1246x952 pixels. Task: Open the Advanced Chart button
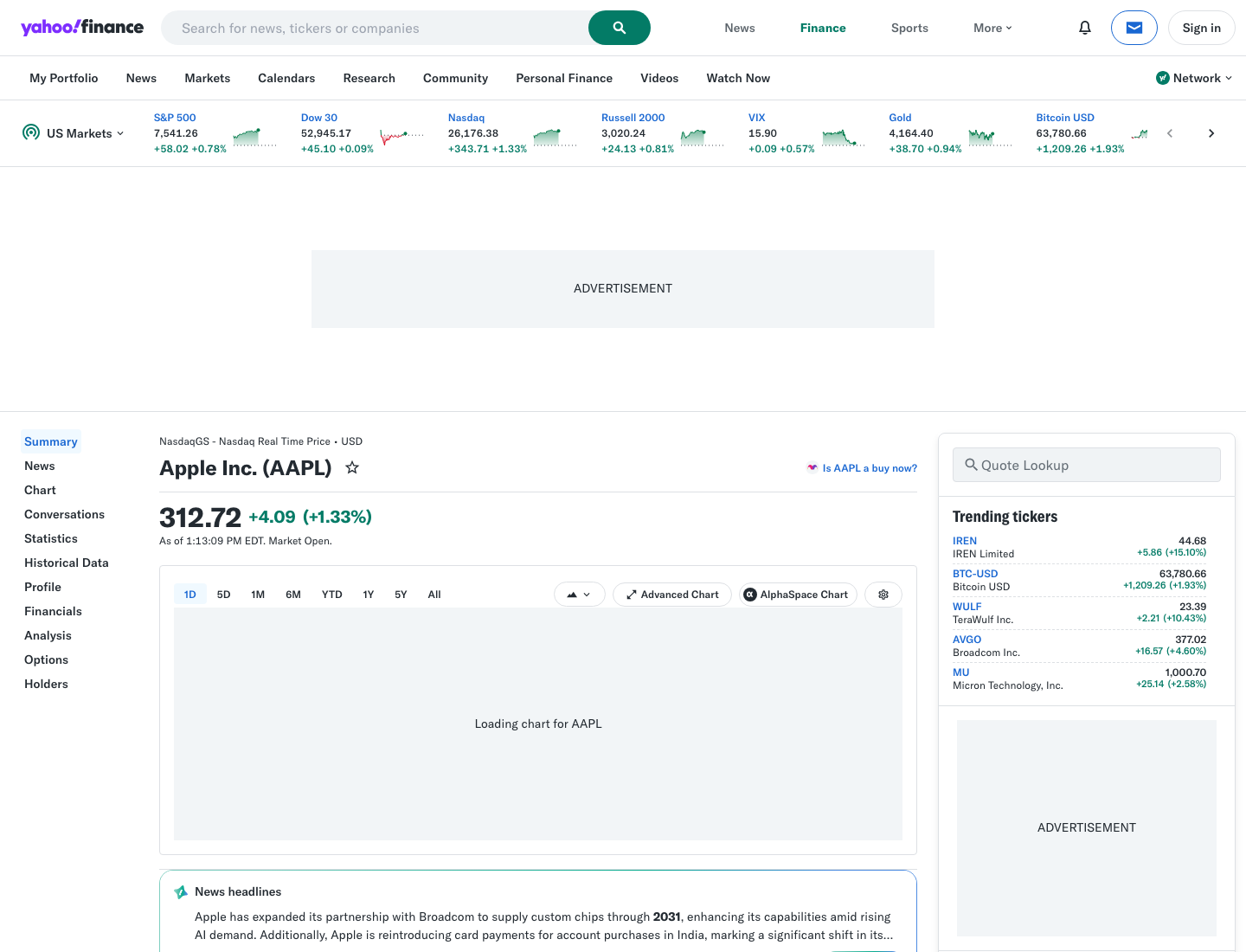point(672,595)
